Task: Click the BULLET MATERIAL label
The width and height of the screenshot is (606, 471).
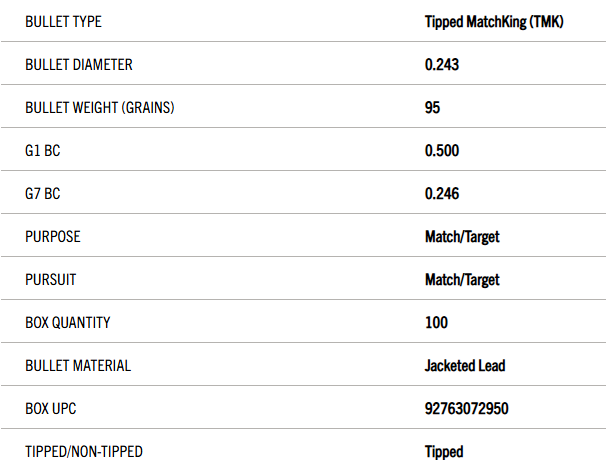Action: [78, 366]
